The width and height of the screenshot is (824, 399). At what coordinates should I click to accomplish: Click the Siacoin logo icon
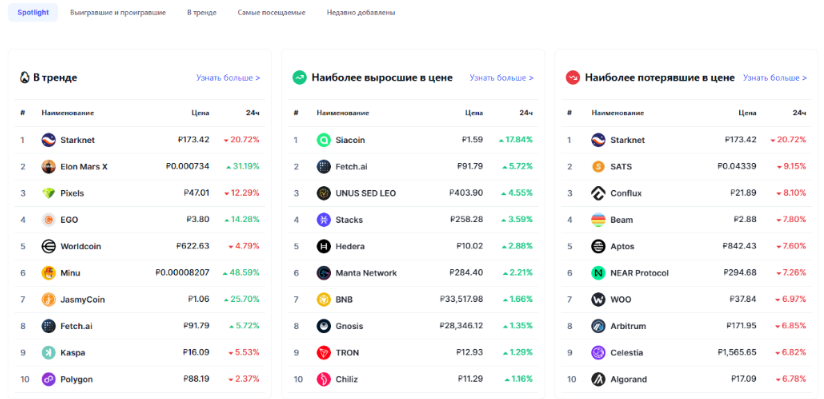click(x=323, y=140)
